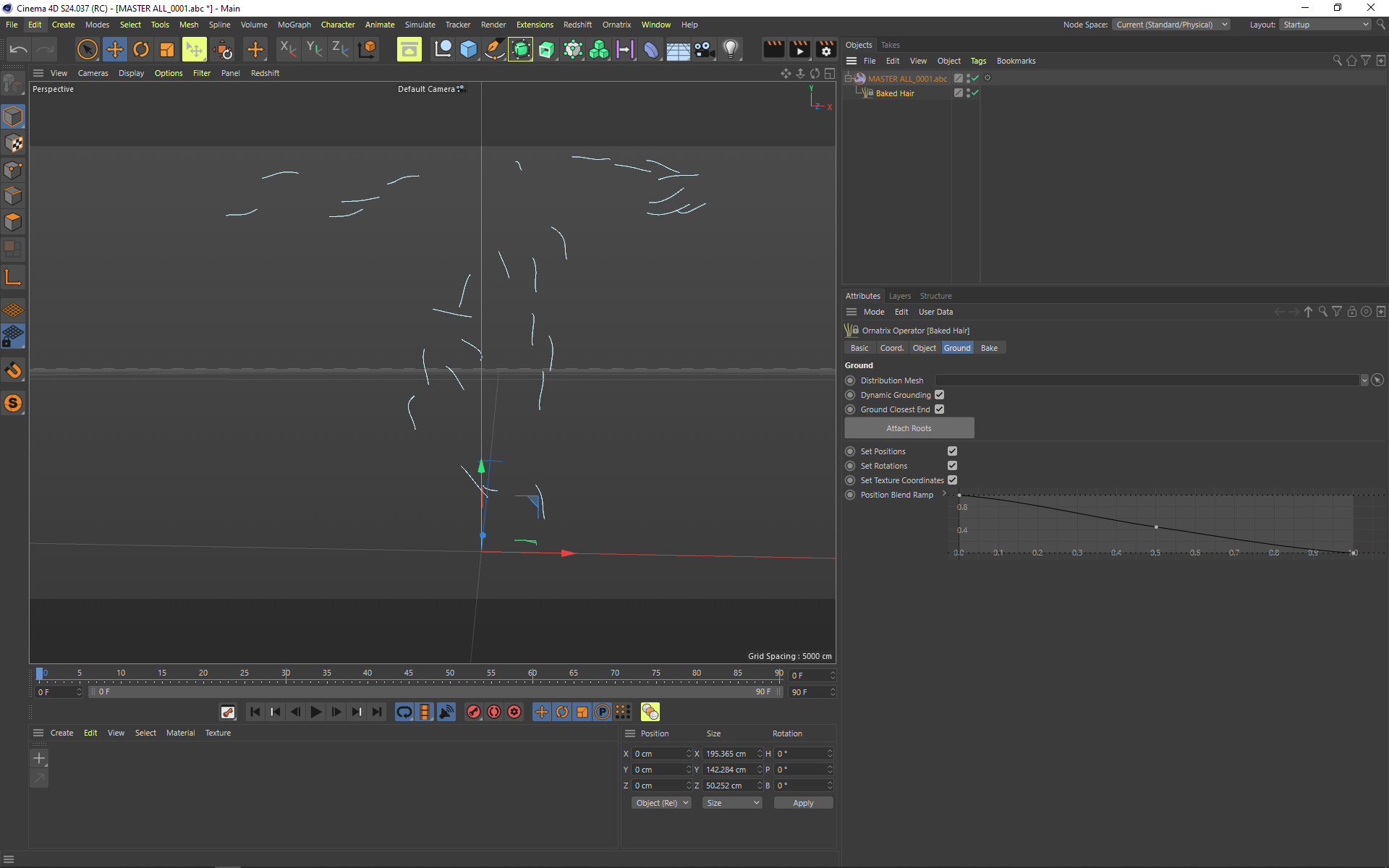Expand the Position Blend Ramp arrow

[x=944, y=494]
